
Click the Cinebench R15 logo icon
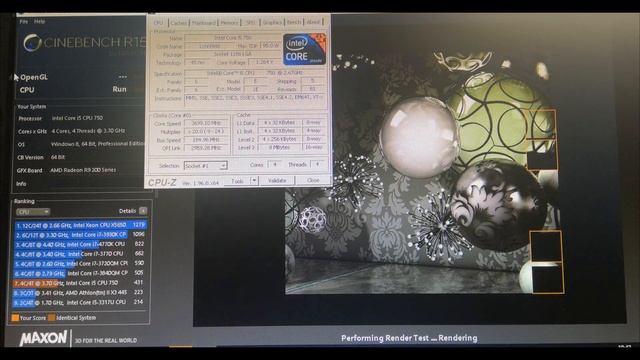[32, 43]
